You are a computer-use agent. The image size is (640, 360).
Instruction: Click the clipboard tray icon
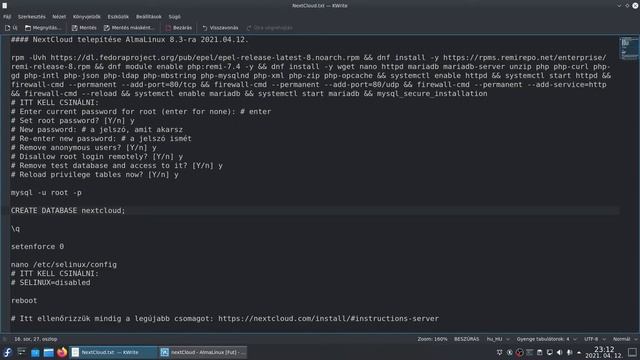click(540, 352)
